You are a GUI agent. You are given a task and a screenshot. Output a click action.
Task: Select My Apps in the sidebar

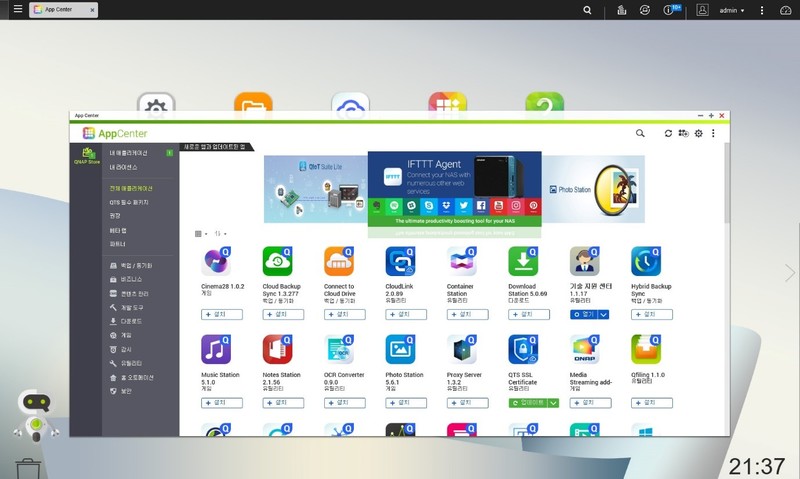pos(129,153)
